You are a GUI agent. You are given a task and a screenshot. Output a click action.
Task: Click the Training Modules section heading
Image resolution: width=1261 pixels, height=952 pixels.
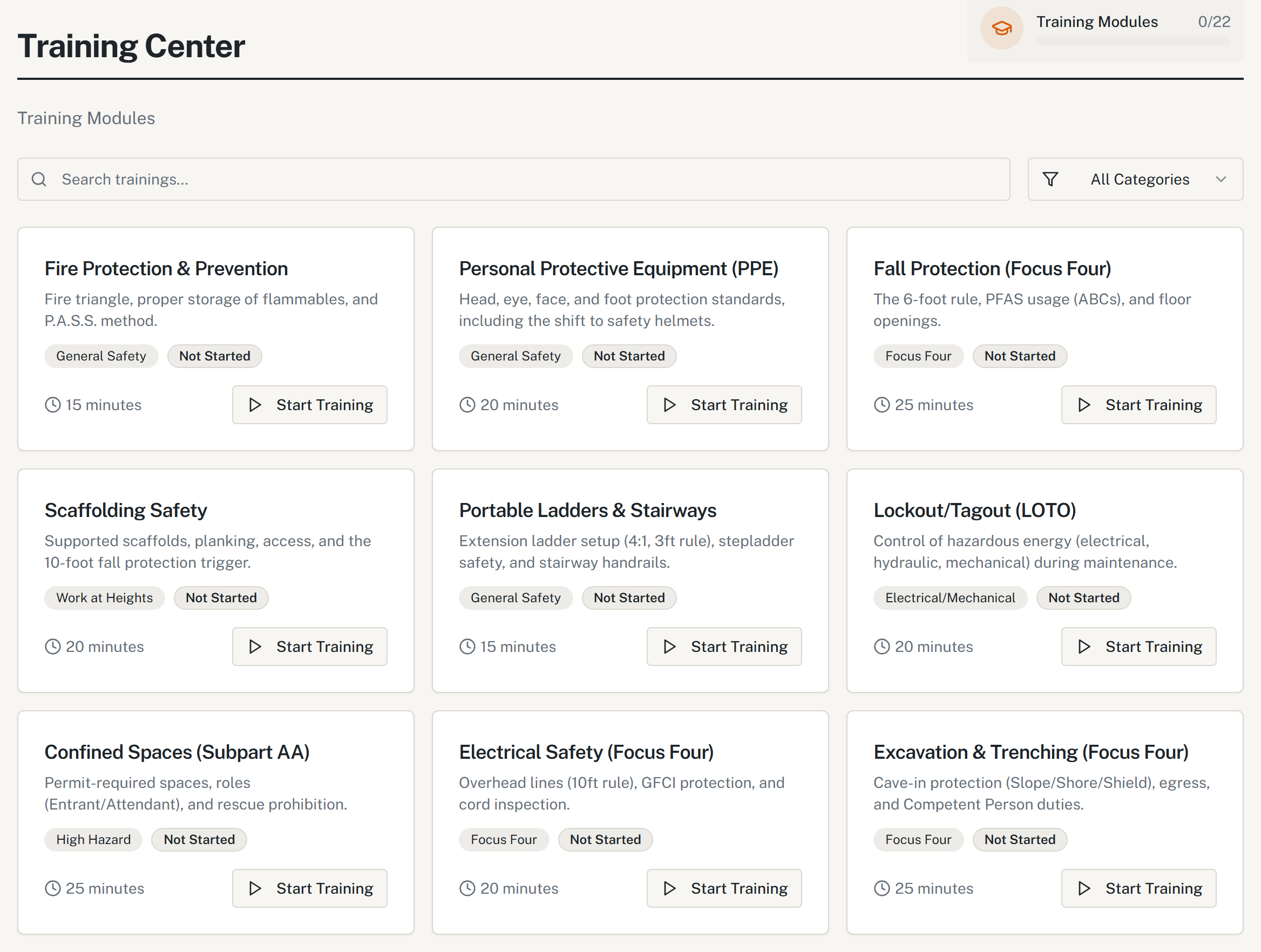point(86,118)
